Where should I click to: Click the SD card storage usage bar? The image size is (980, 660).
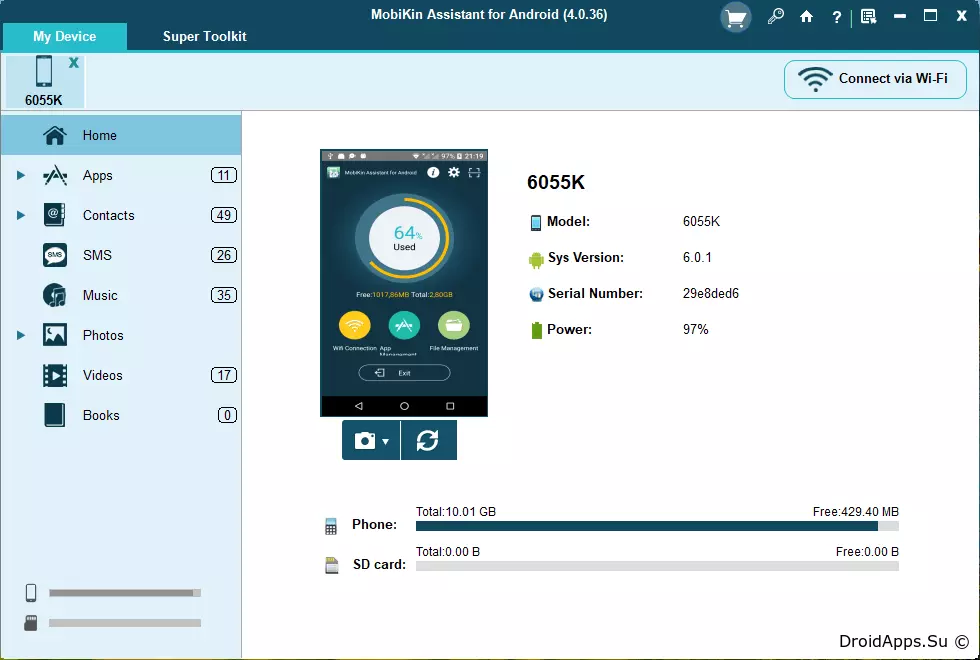click(658, 566)
